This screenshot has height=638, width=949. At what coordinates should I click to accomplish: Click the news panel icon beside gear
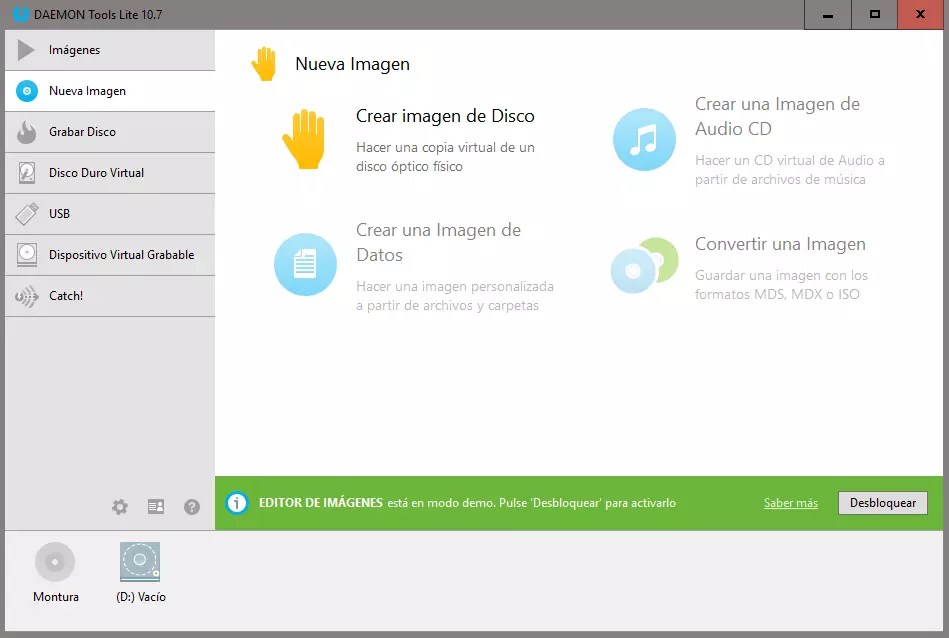156,507
